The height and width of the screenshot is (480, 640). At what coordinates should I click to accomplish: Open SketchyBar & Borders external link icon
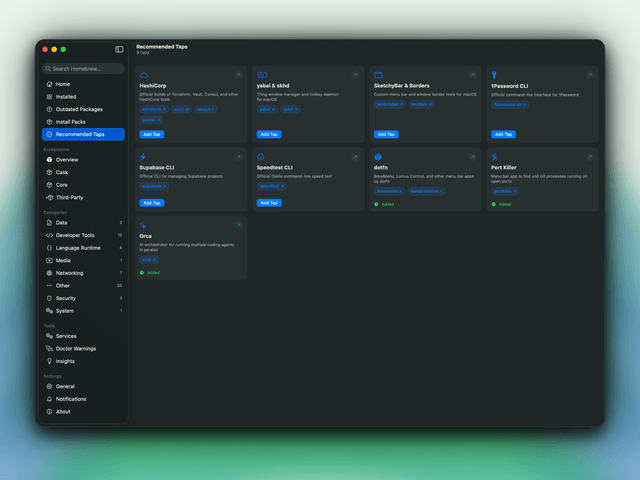pyautogui.click(x=473, y=75)
